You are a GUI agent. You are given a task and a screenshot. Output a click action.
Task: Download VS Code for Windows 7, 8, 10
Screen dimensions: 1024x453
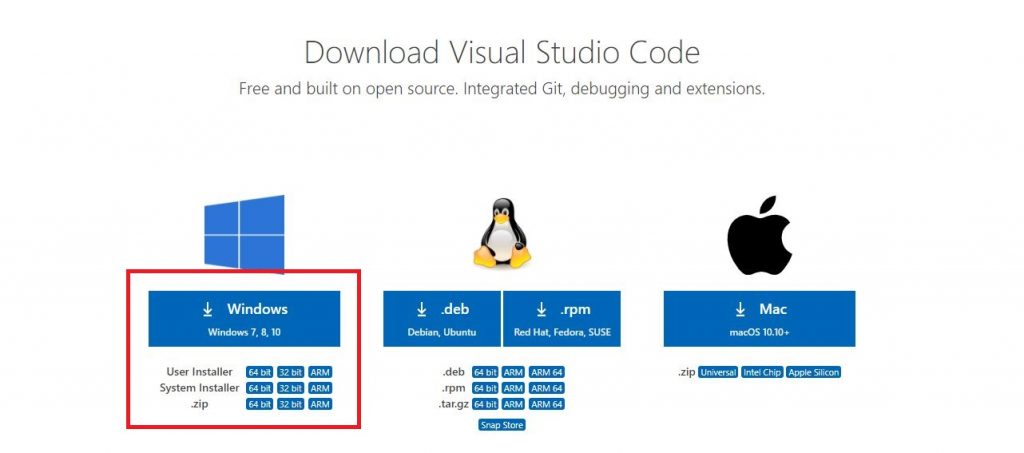point(244,319)
